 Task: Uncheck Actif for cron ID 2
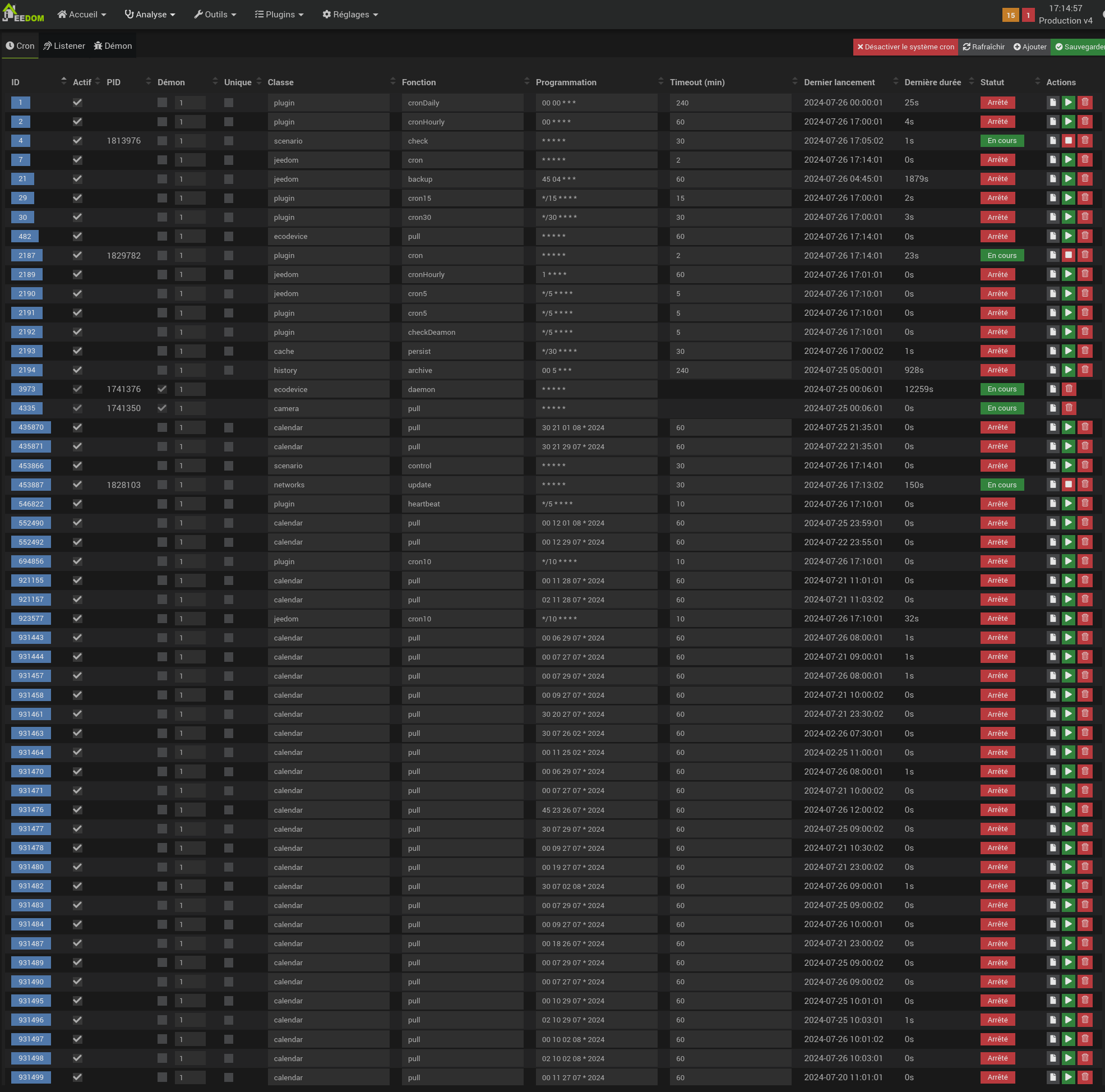pyautogui.click(x=77, y=122)
